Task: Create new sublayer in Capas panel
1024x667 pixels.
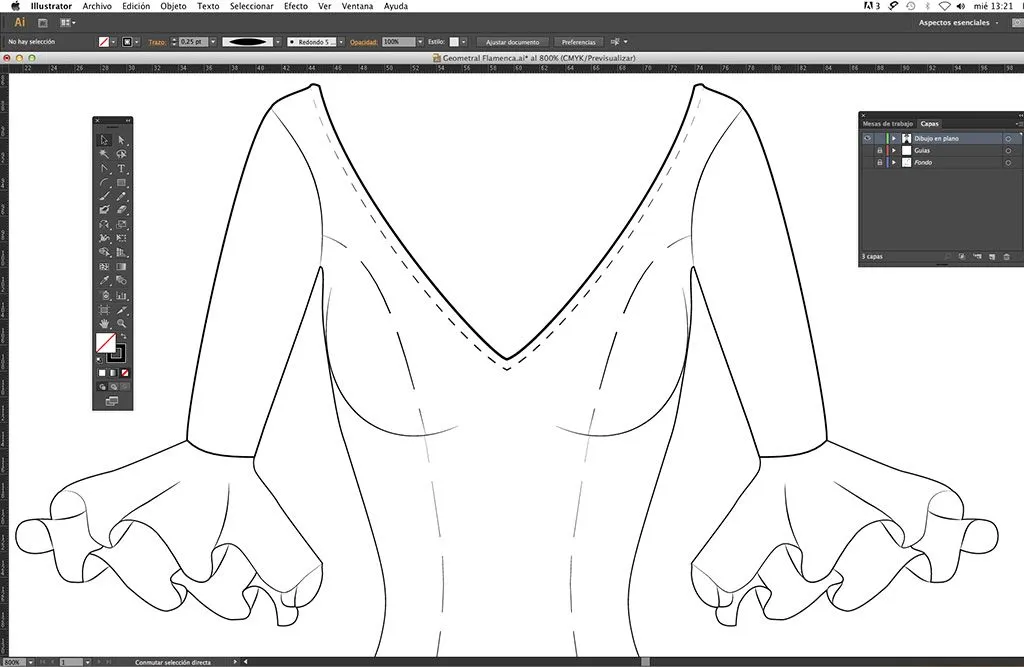Action: click(977, 257)
